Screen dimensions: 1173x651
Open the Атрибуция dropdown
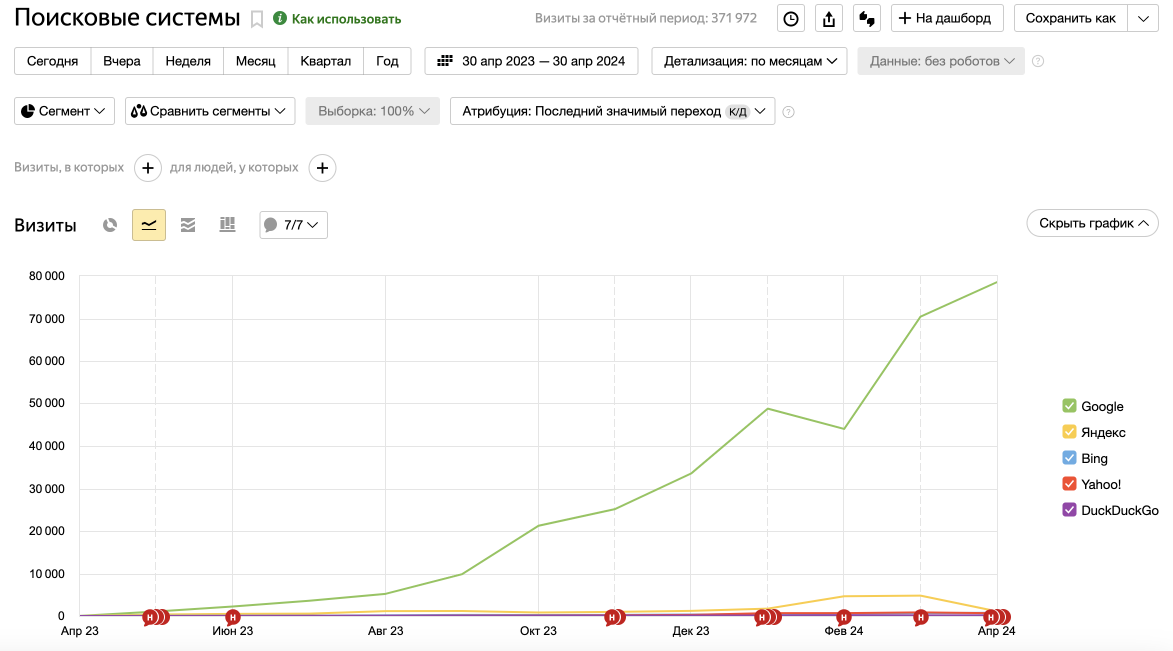(613, 111)
